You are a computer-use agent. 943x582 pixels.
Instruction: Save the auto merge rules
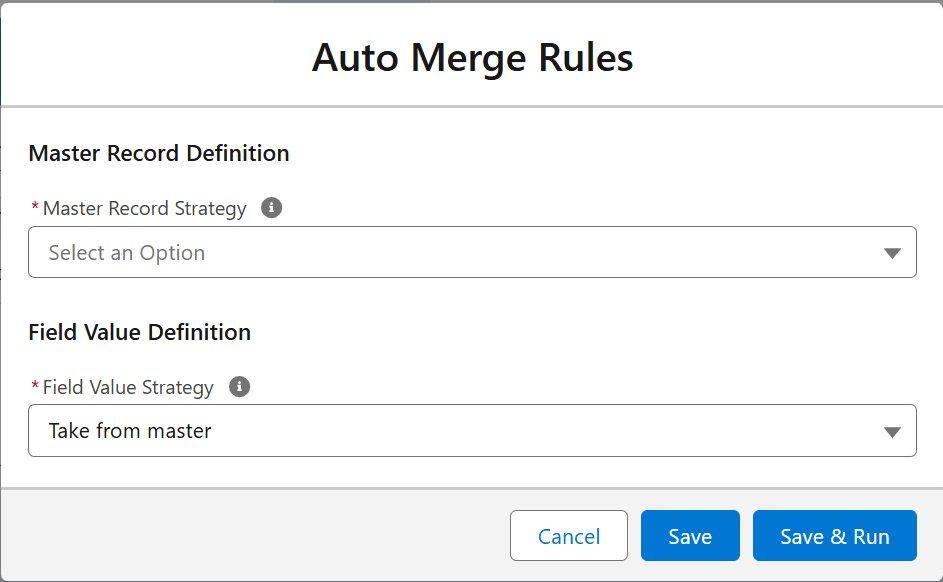pos(690,536)
